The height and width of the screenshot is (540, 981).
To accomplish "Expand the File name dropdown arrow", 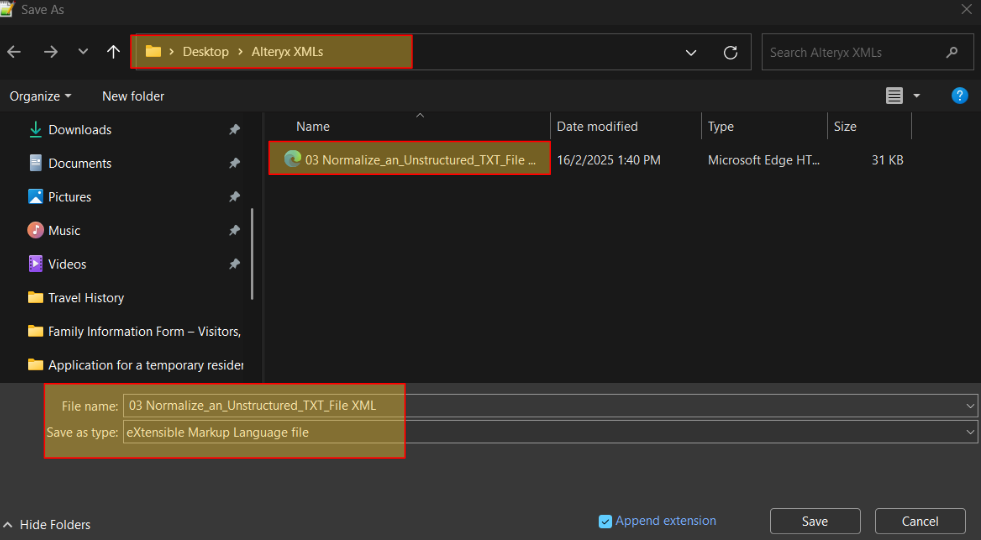I will tap(970, 406).
